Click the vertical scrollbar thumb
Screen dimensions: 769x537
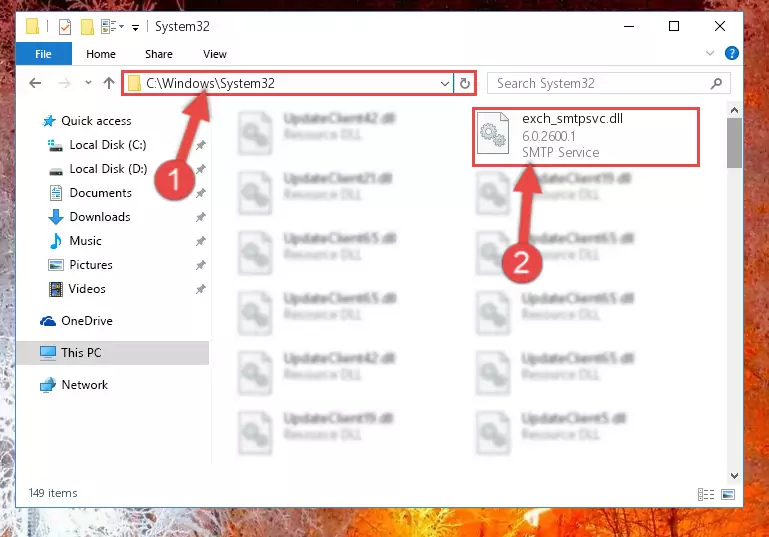(734, 143)
